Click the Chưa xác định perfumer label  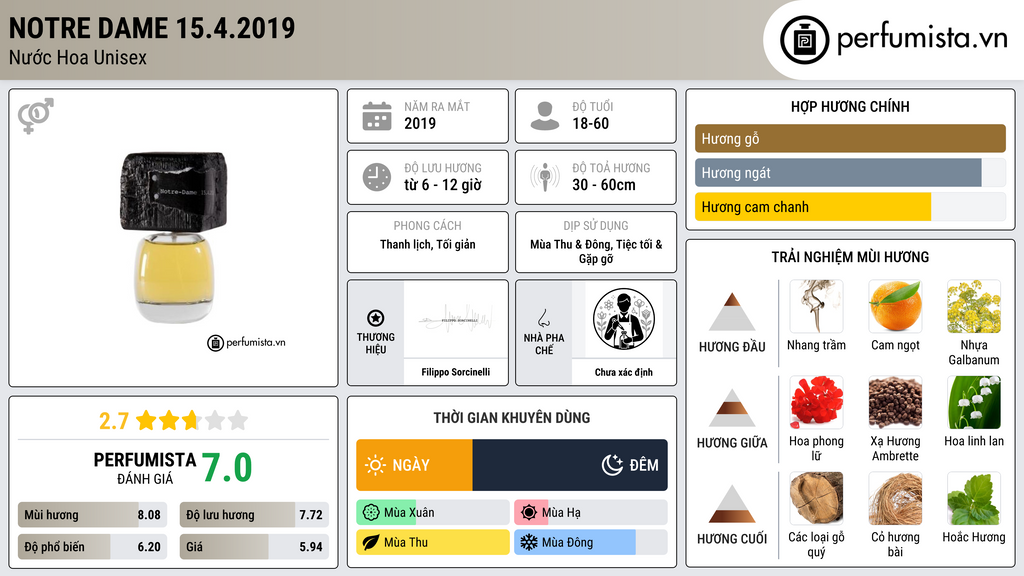point(624,372)
